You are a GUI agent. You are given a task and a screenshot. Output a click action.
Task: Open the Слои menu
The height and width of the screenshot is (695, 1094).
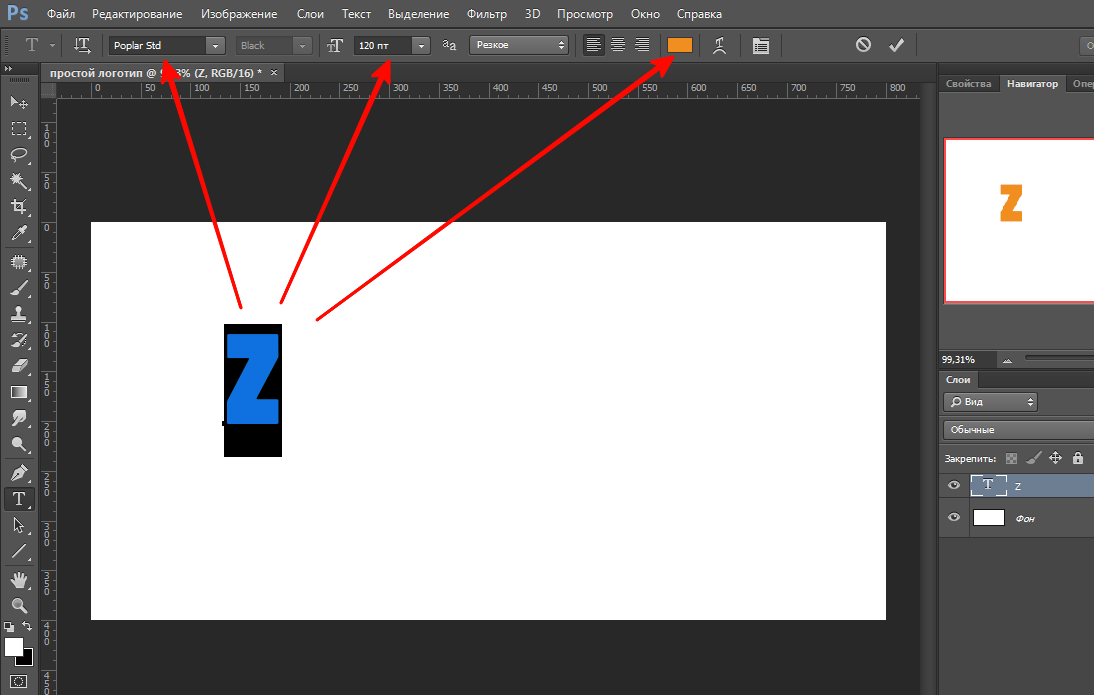310,14
